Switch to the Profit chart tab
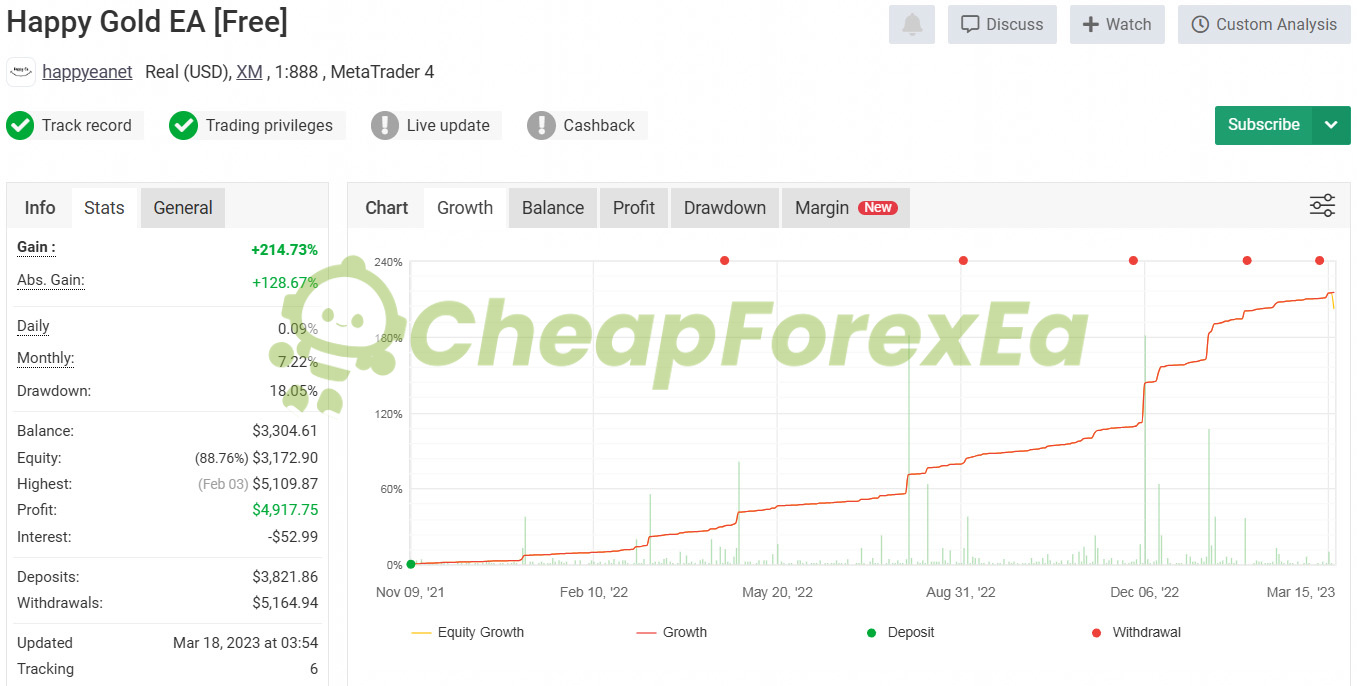Viewport: 1357px width, 686px height. (x=634, y=208)
